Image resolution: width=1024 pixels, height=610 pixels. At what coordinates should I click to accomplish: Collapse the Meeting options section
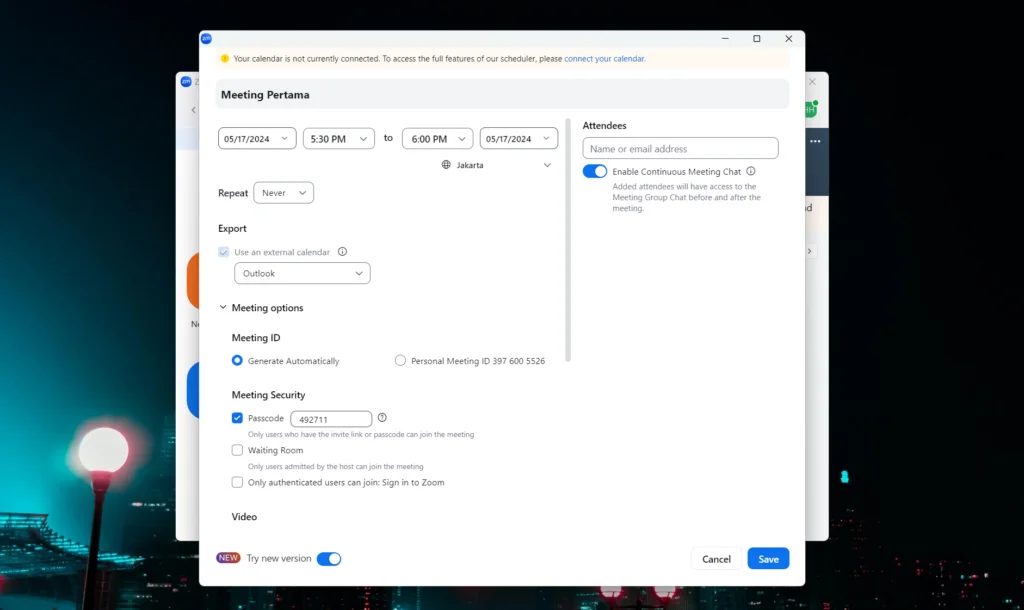[224, 308]
